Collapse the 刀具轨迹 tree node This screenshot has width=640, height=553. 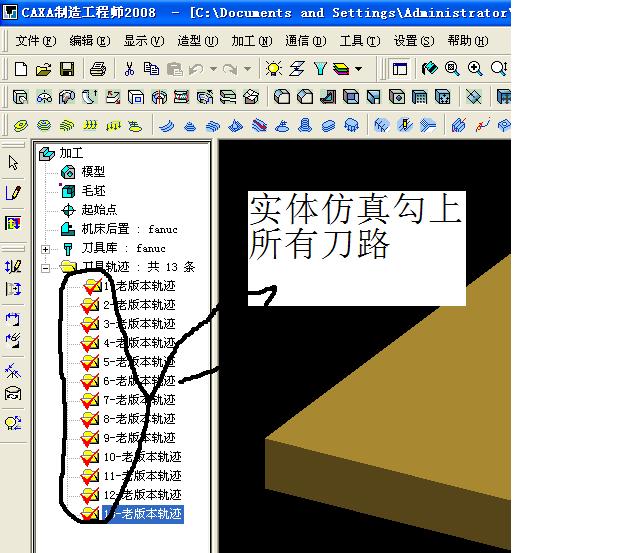(46, 268)
